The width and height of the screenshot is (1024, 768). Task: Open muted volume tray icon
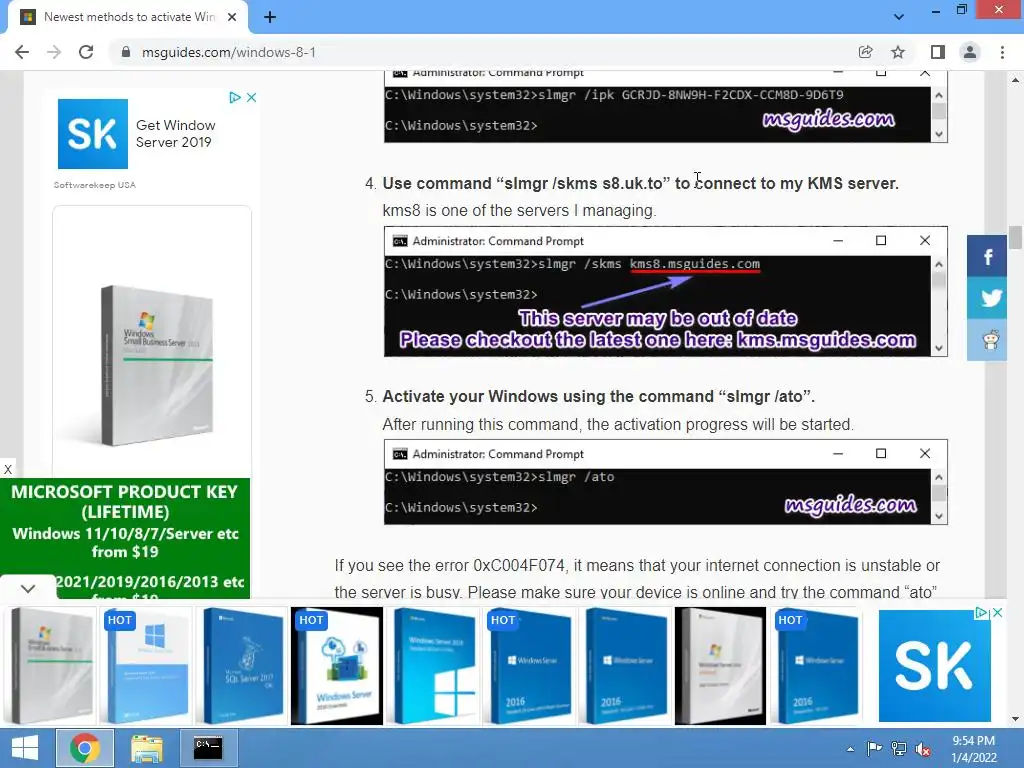click(923, 749)
